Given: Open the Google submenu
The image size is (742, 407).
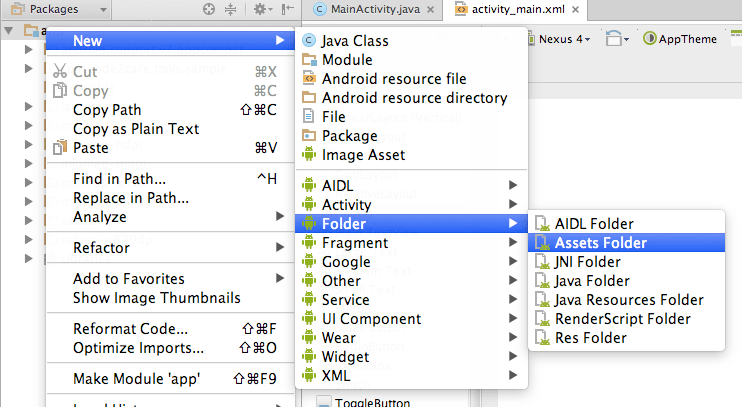Looking at the screenshot, I should tap(411, 262).
